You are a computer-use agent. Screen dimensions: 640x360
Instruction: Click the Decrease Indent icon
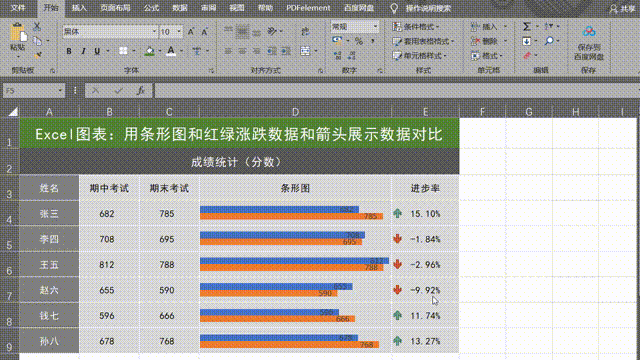(x=271, y=51)
